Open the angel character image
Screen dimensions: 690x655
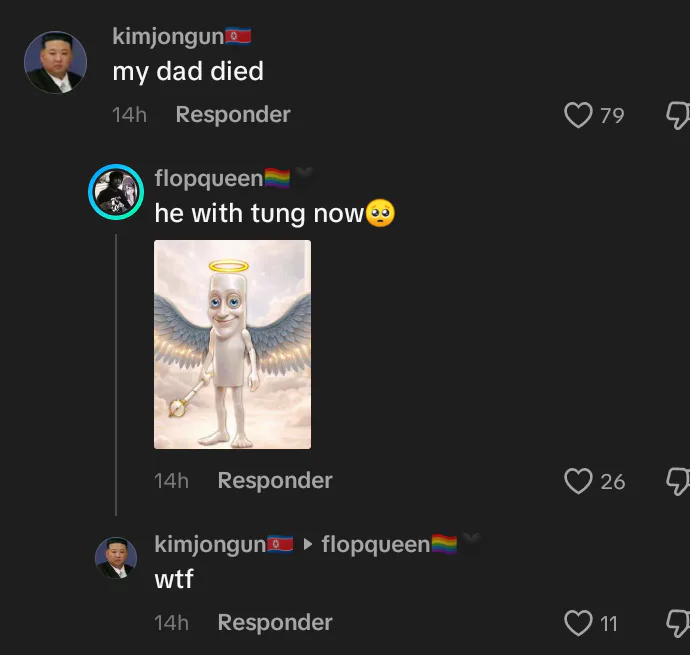click(232, 344)
